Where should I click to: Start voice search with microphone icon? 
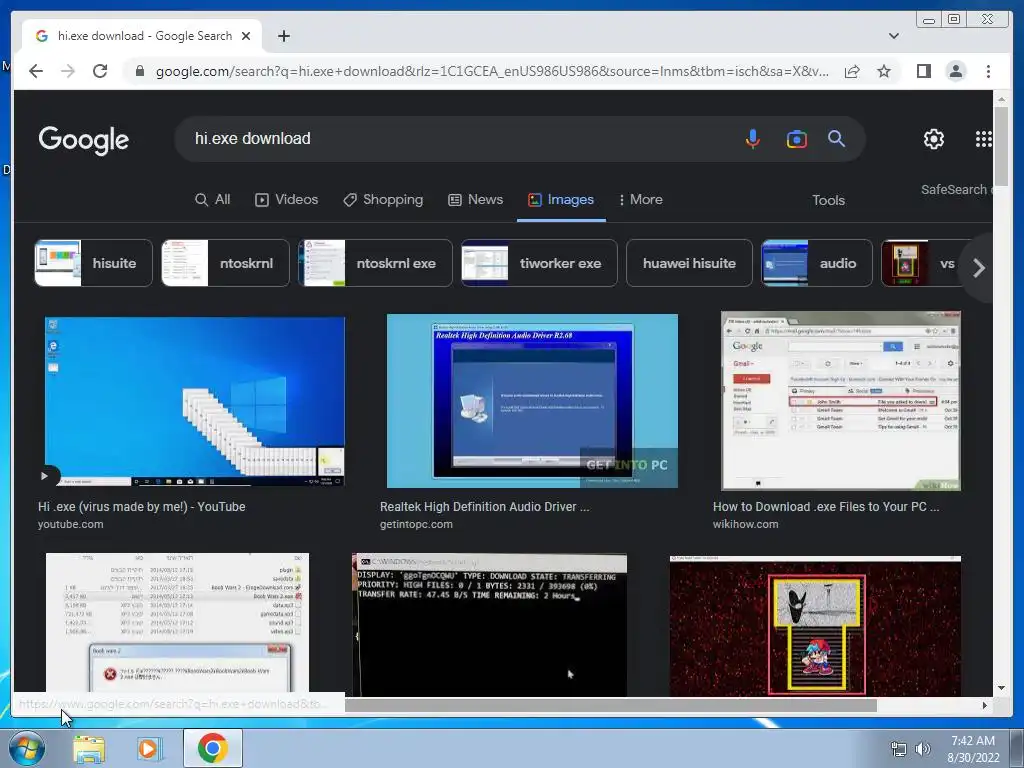coord(752,138)
